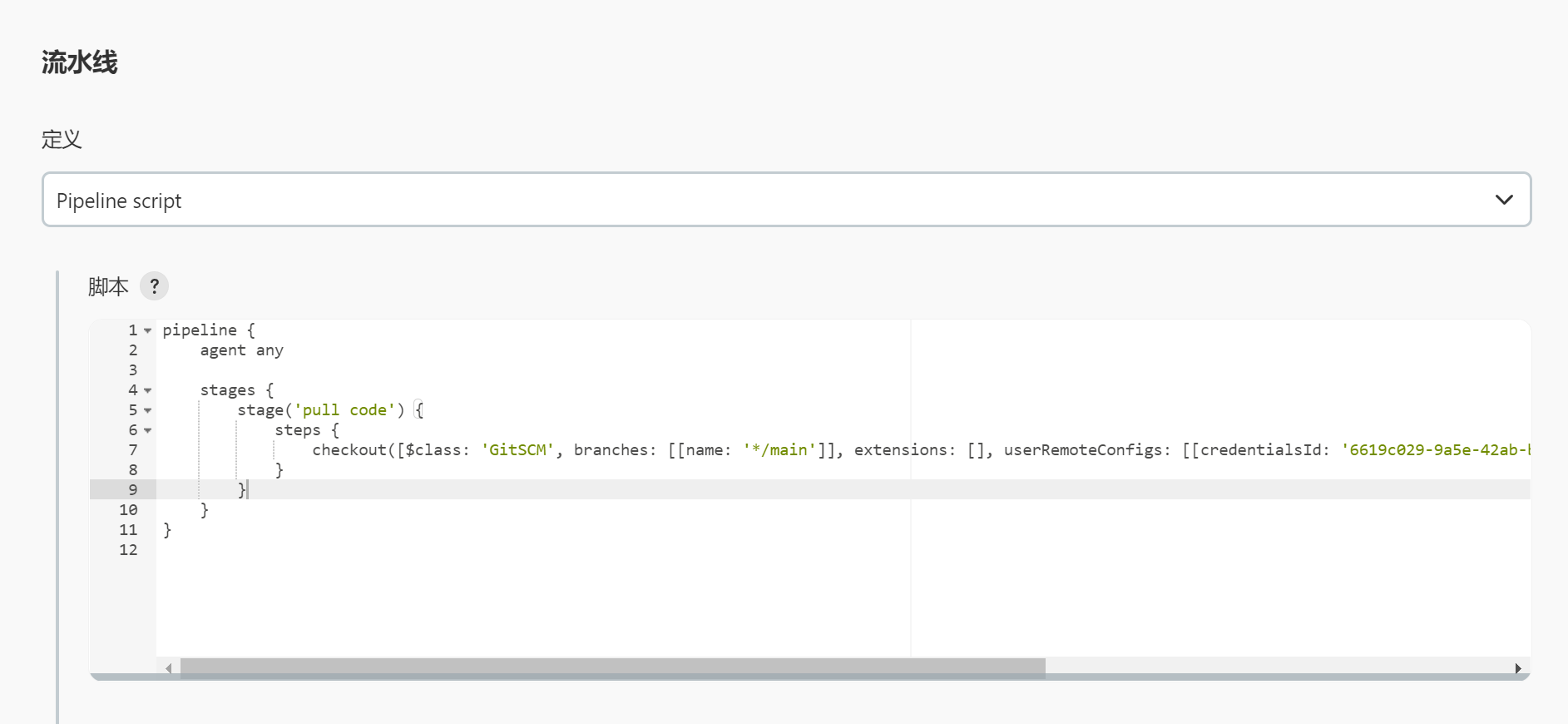1568x724 pixels.
Task: Click the closing brace on line 11
Action: coord(167,530)
